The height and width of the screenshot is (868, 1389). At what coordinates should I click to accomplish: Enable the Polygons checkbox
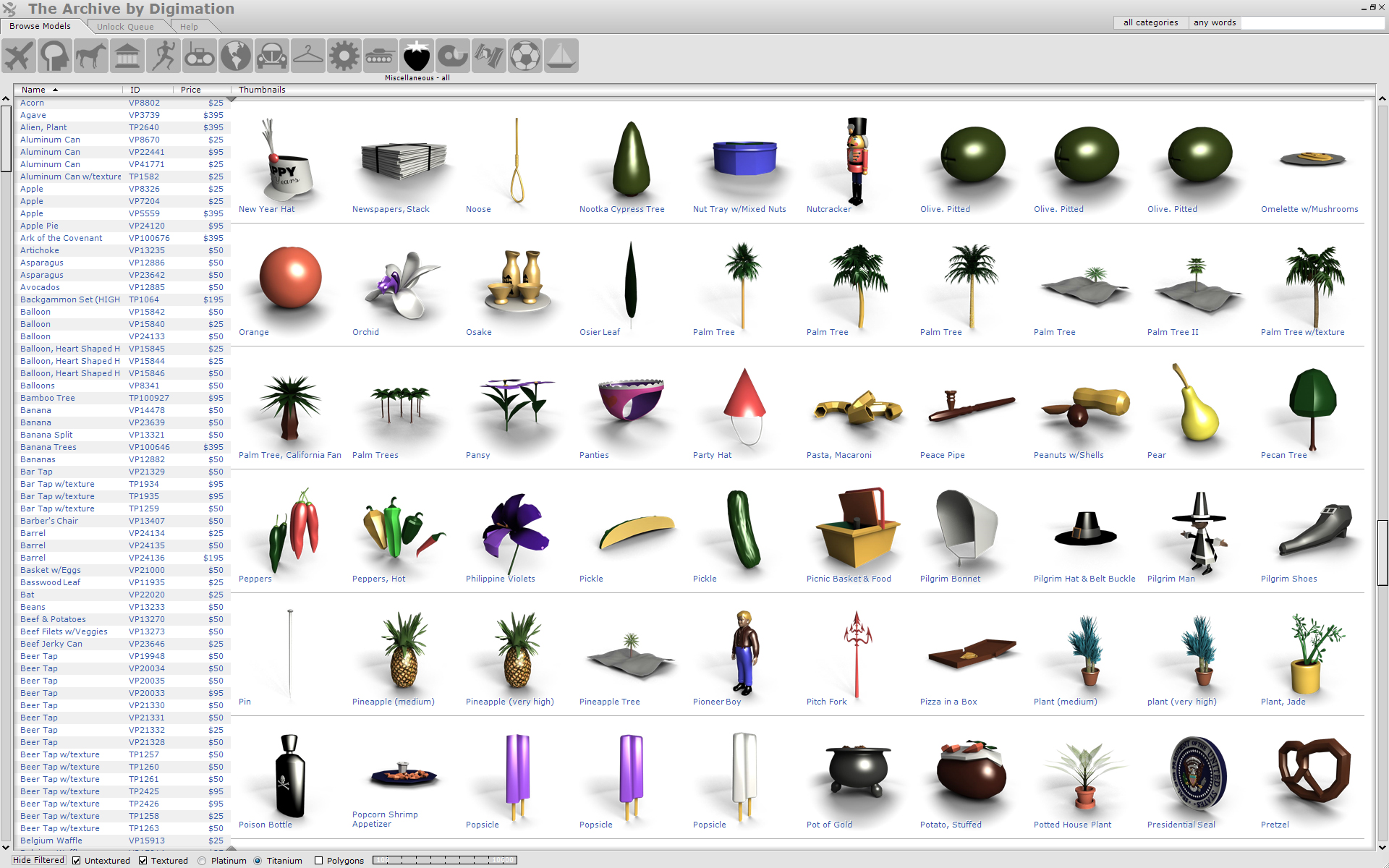(318, 861)
